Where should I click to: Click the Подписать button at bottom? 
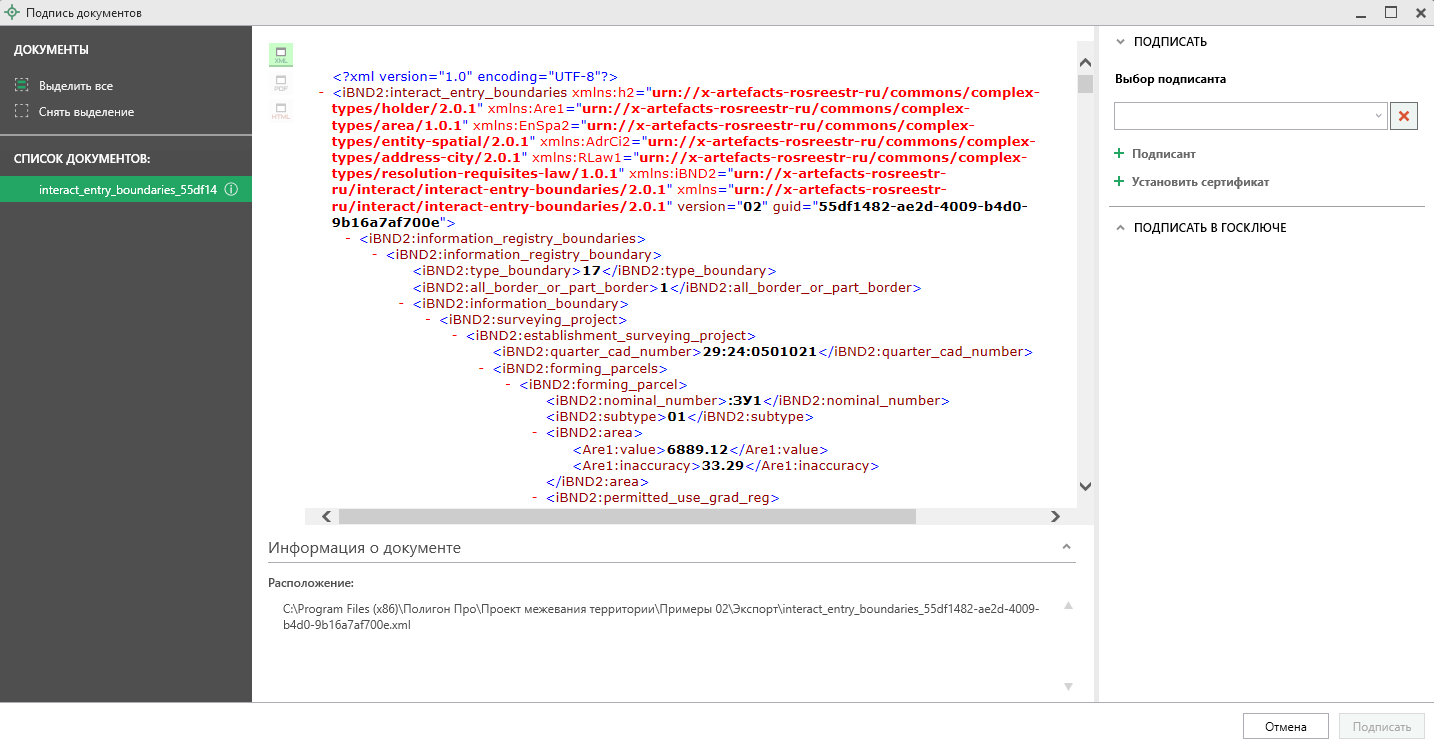[x=1381, y=727]
